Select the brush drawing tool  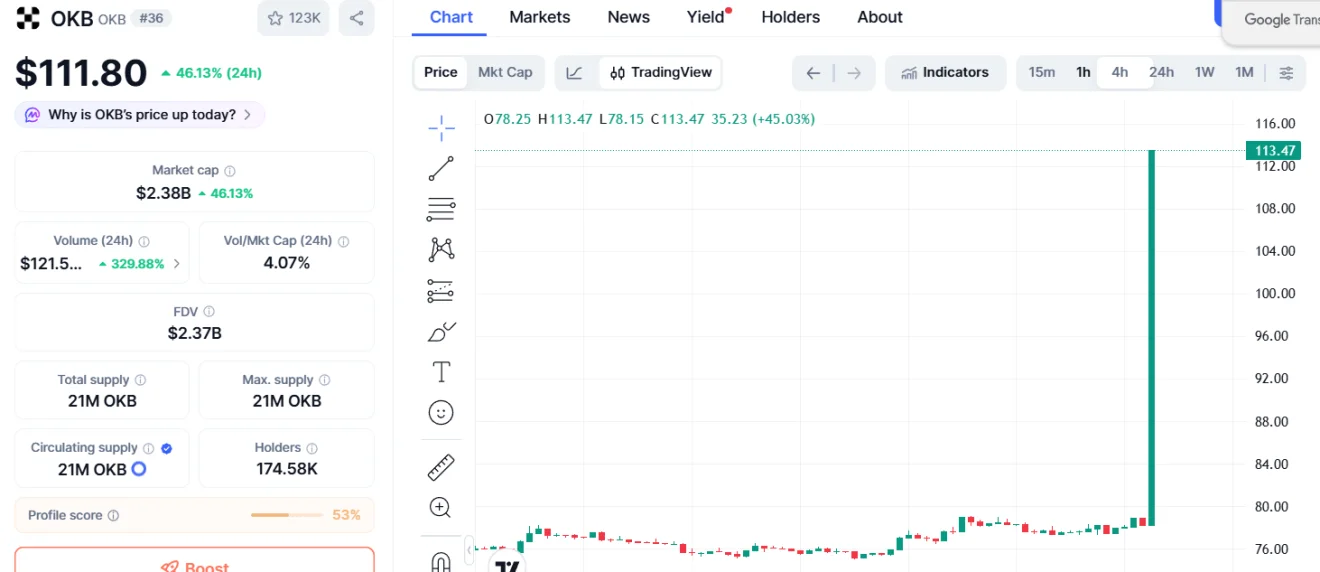pyautogui.click(x=441, y=331)
